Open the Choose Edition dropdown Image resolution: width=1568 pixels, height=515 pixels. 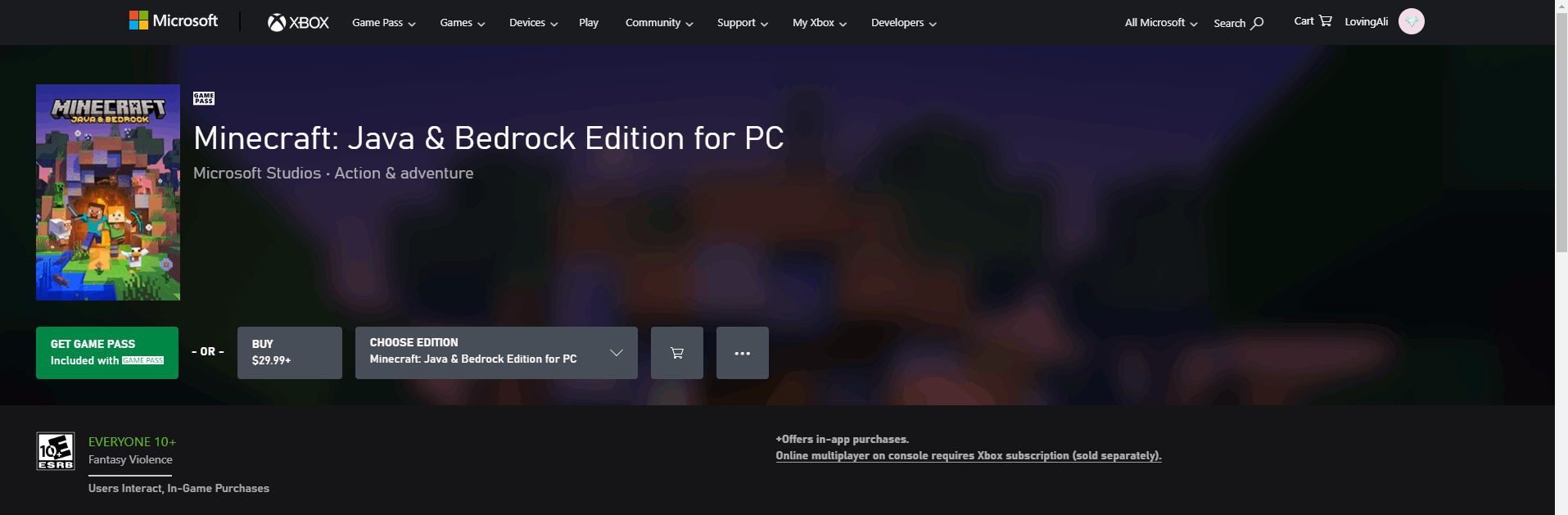click(x=496, y=353)
